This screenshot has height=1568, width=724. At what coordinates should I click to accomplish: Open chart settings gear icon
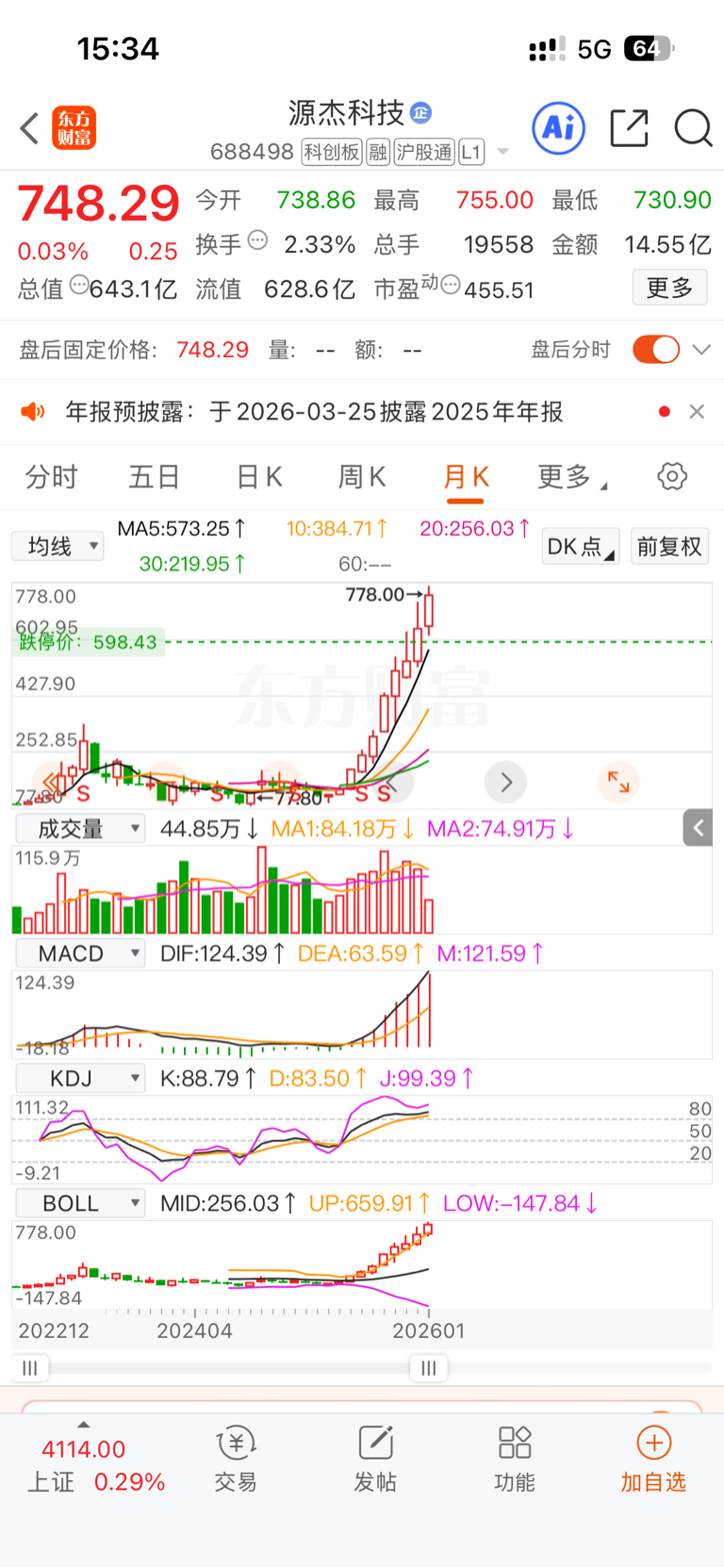672,476
